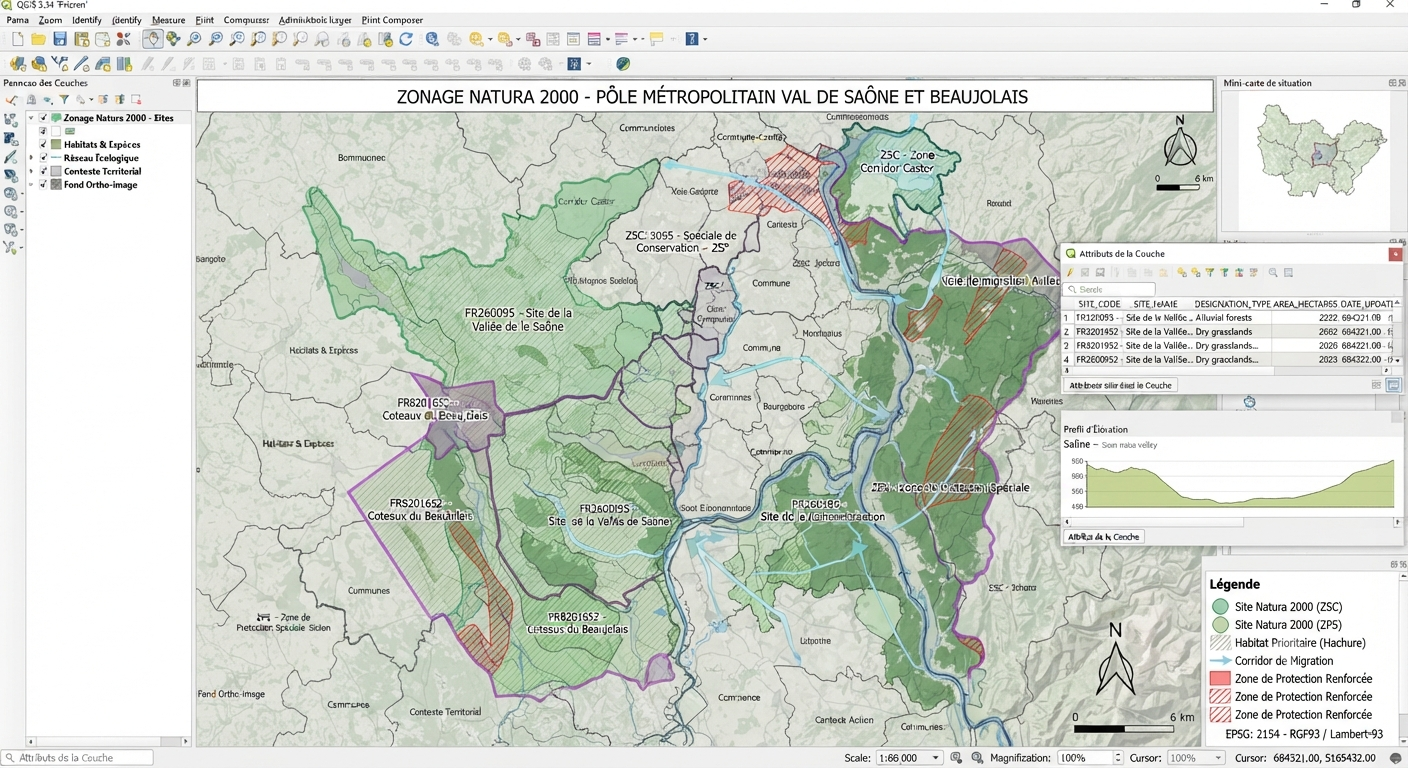1408x768 pixels.
Task: Click the open attribute table icon in main toolbar
Action: 573,39
